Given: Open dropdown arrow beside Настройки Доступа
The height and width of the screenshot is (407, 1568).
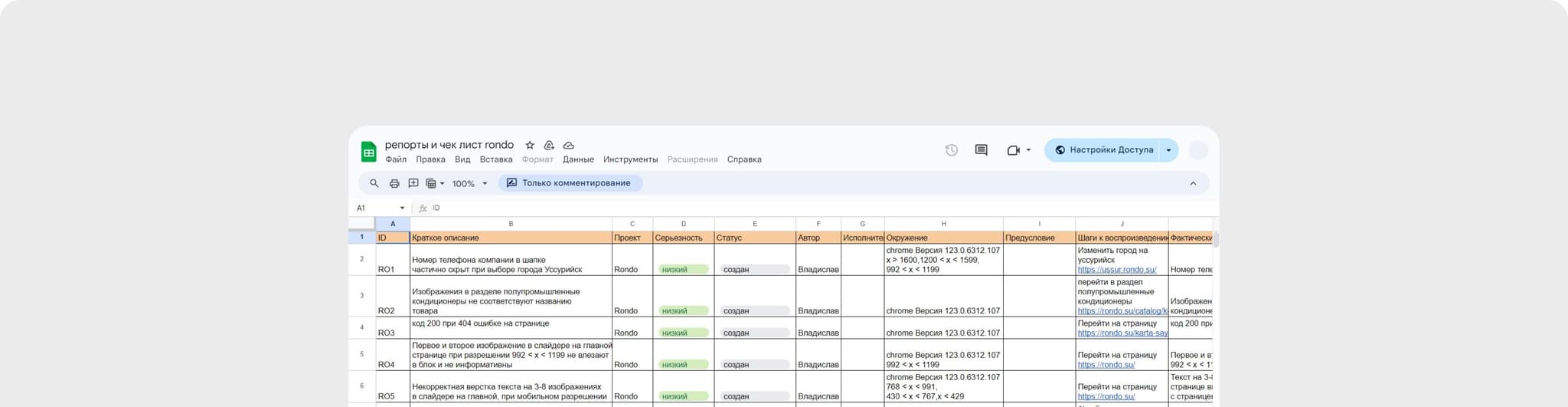Looking at the screenshot, I should coord(1168,150).
